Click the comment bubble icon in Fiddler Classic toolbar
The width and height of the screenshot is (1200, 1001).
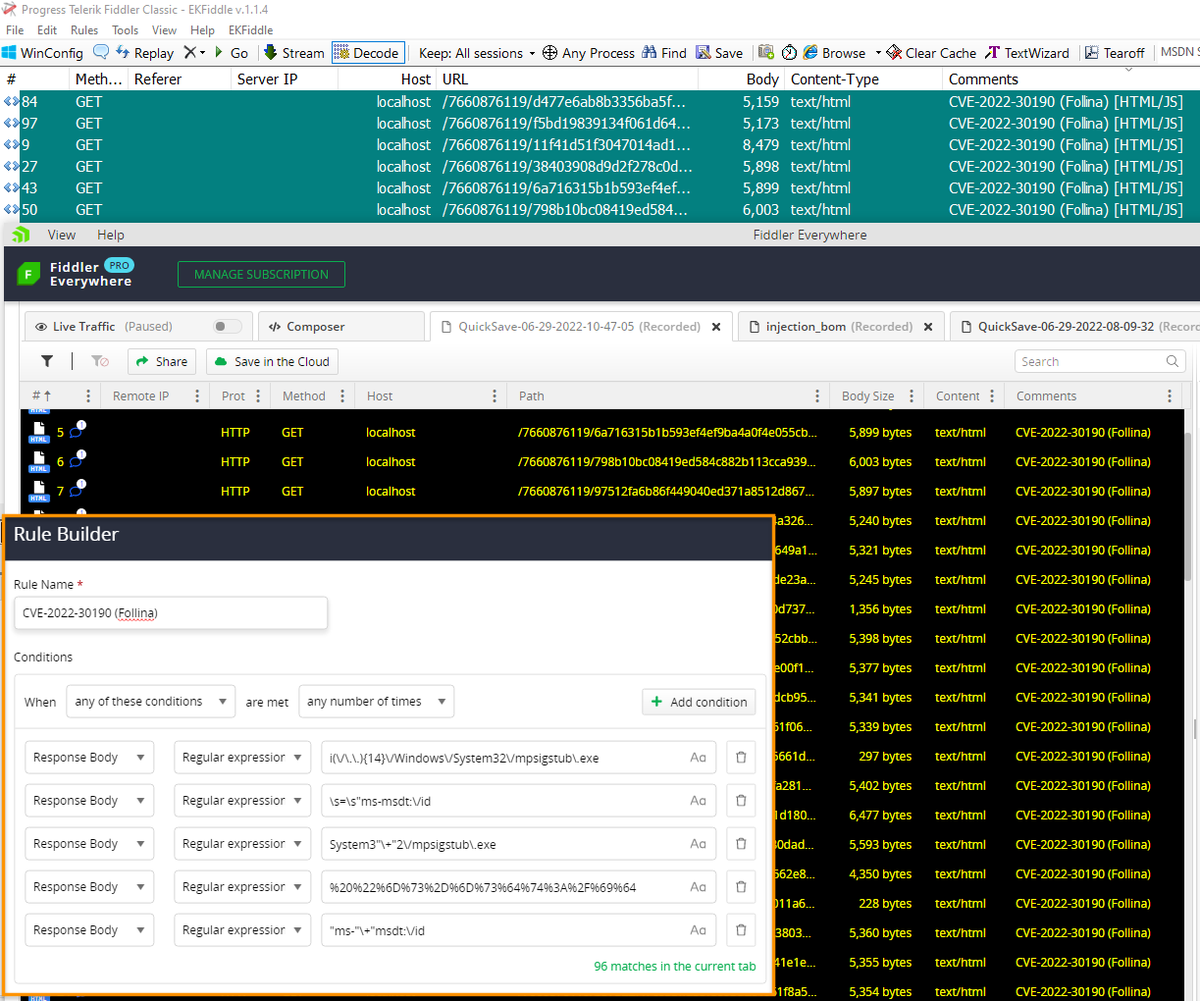pyautogui.click(x=101, y=53)
